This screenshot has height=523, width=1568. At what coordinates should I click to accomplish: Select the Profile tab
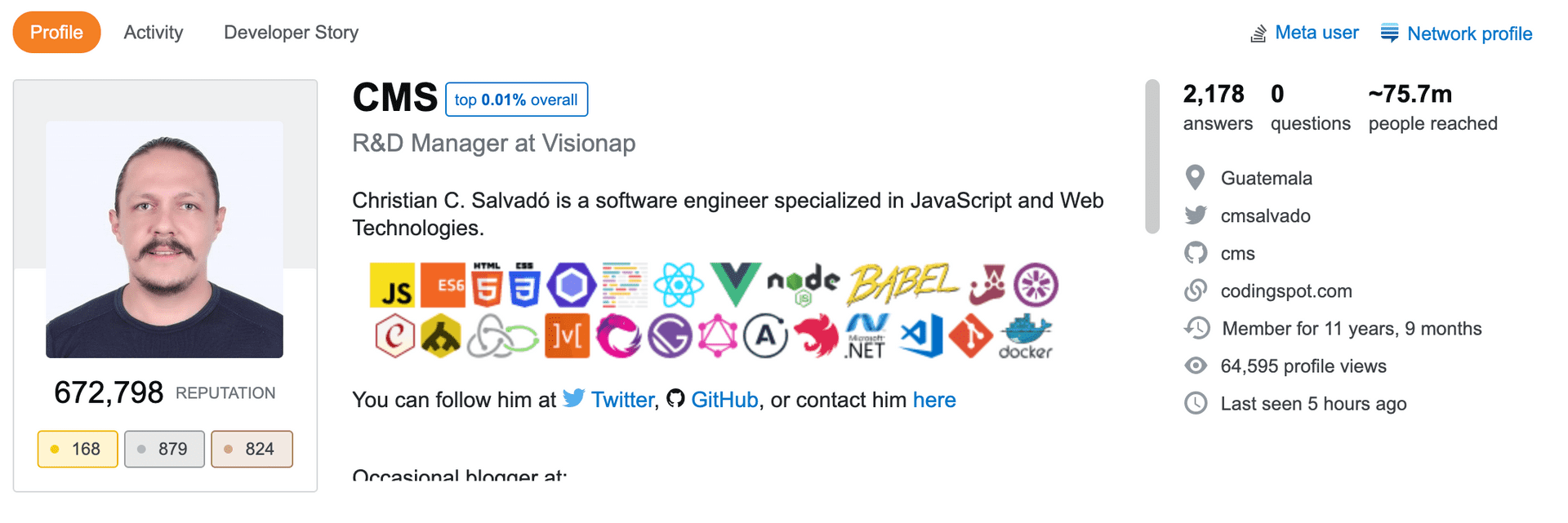56,33
